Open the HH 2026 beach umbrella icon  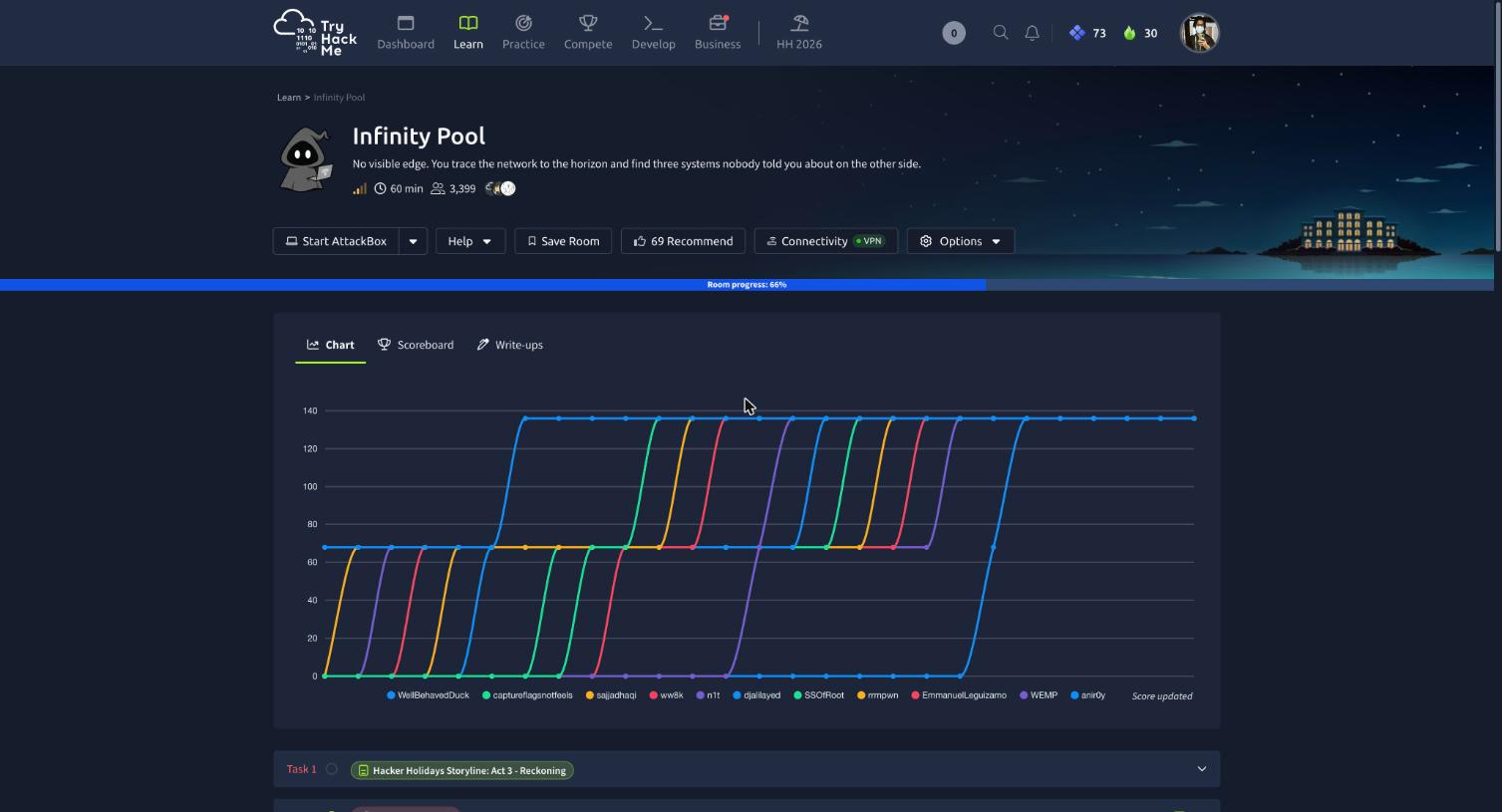coord(799,23)
